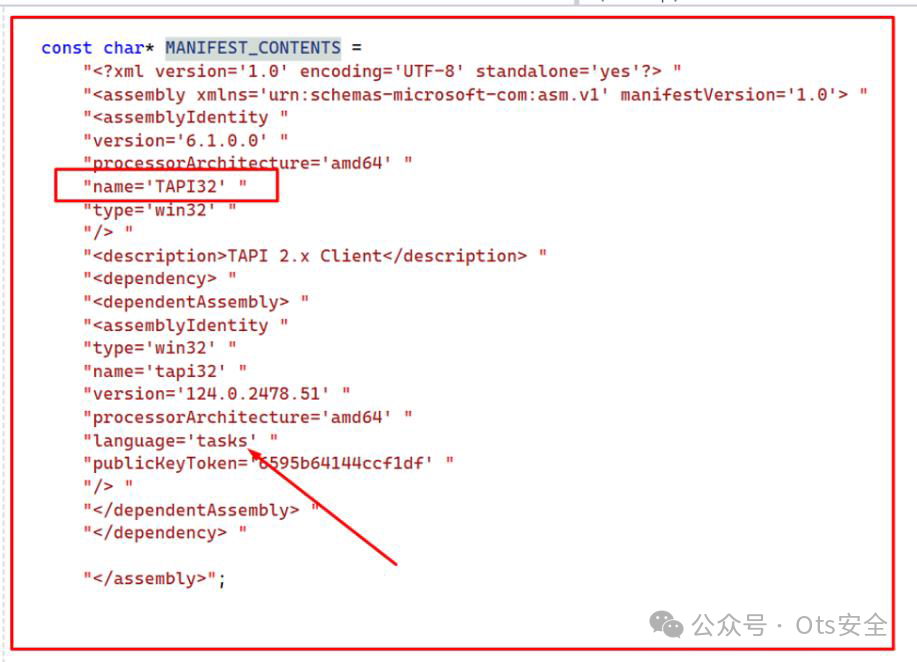
Task: Click the language='tasks' line
Action: tap(180, 440)
